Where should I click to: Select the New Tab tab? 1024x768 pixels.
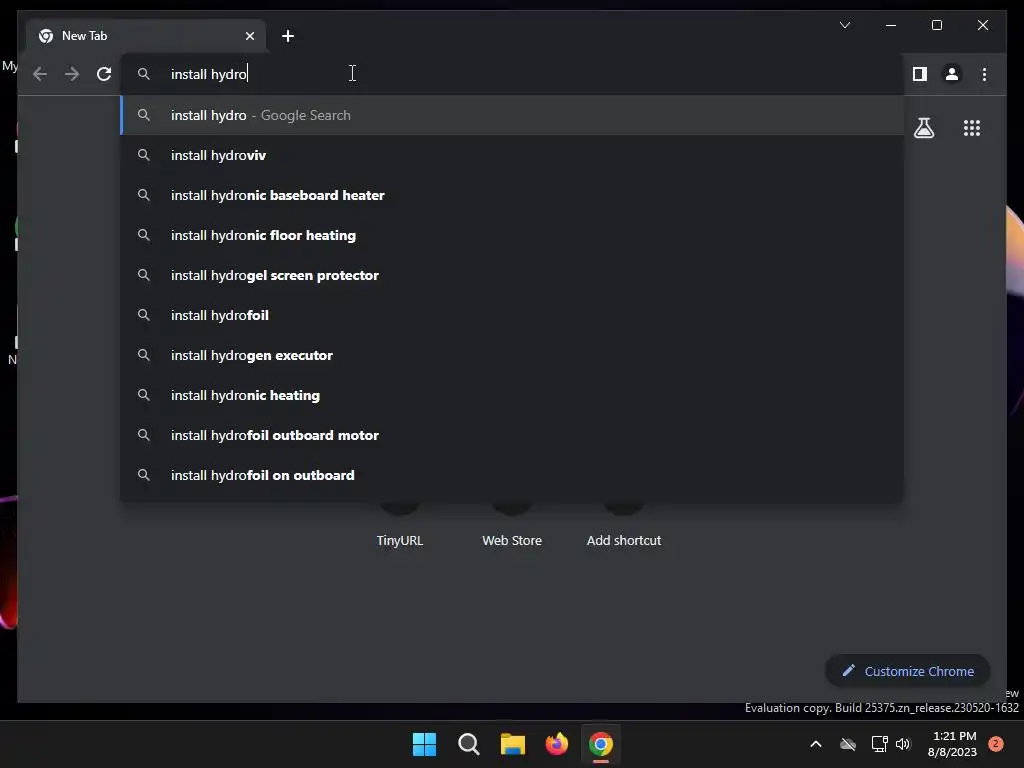(x=146, y=36)
